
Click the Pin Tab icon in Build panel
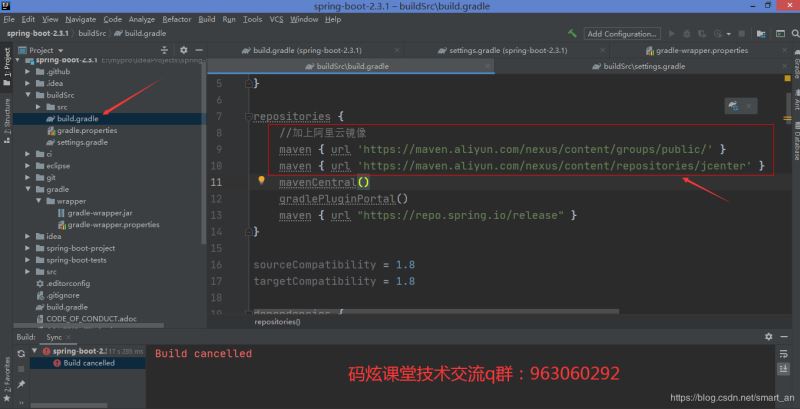(21, 384)
